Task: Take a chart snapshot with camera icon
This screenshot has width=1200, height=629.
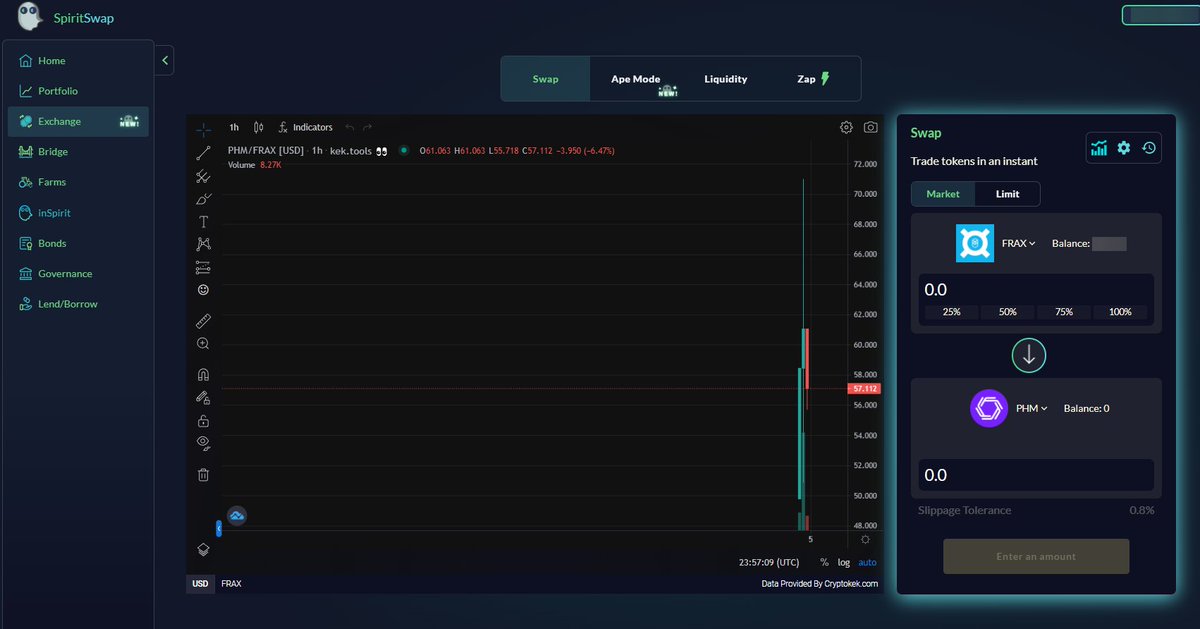Action: 871,127
